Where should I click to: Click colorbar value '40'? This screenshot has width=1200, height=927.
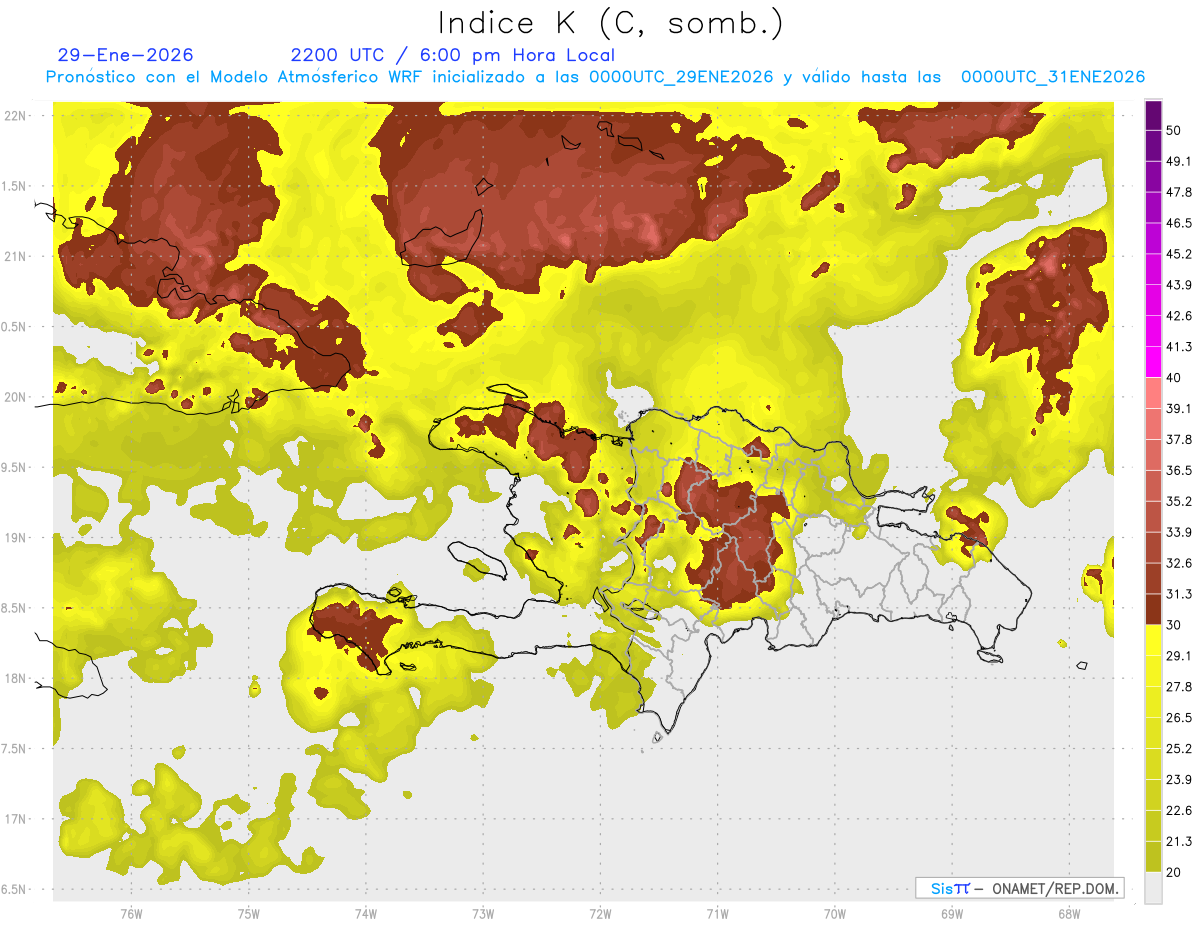[x=1175, y=378]
